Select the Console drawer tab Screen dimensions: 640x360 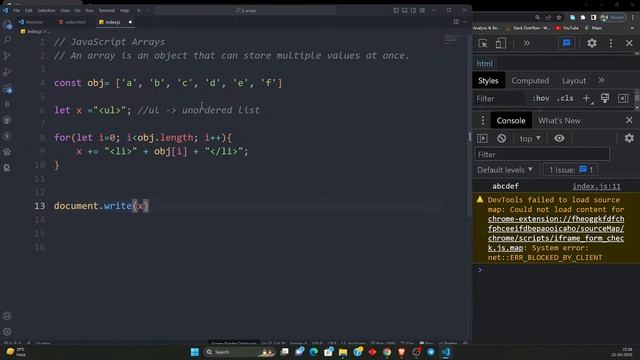pos(511,120)
